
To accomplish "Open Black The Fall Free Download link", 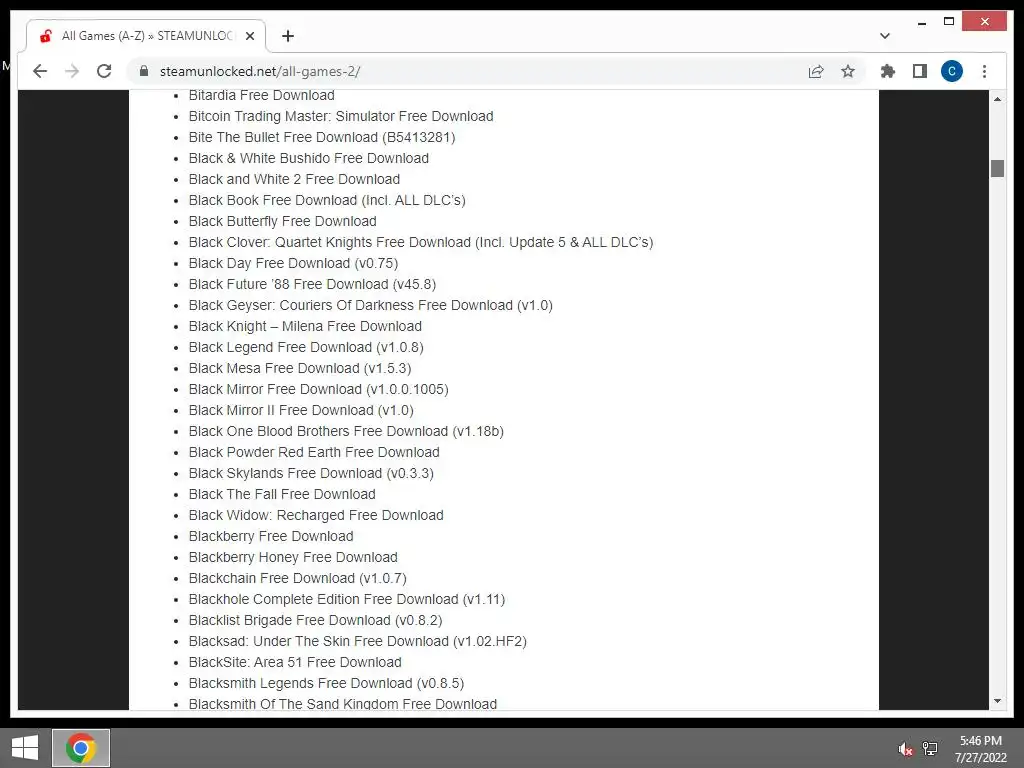I will point(282,494).
